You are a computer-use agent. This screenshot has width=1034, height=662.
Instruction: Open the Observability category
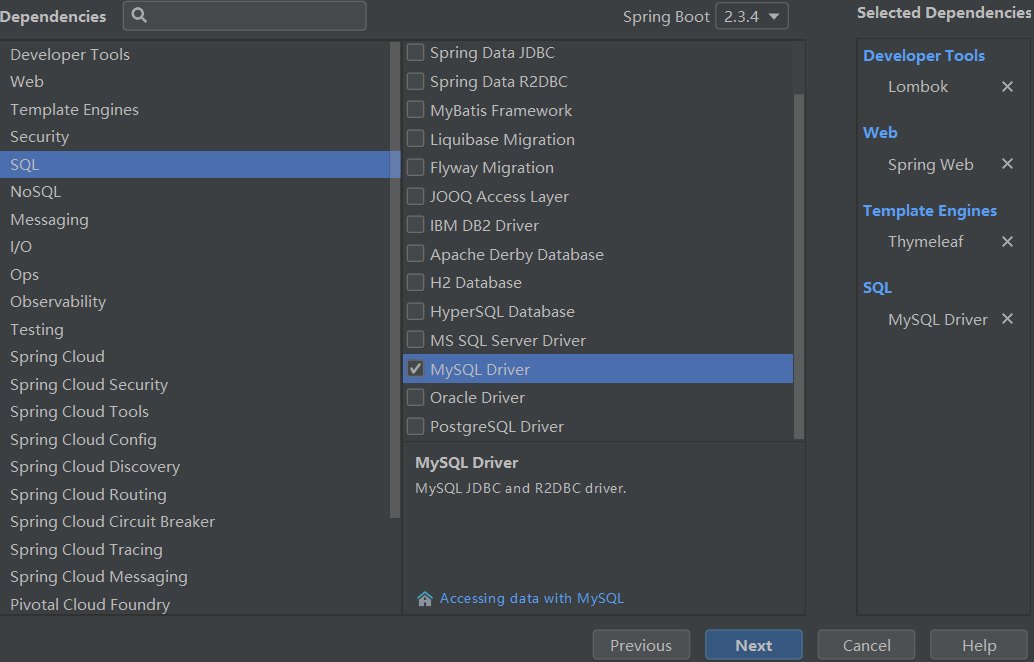195,302
